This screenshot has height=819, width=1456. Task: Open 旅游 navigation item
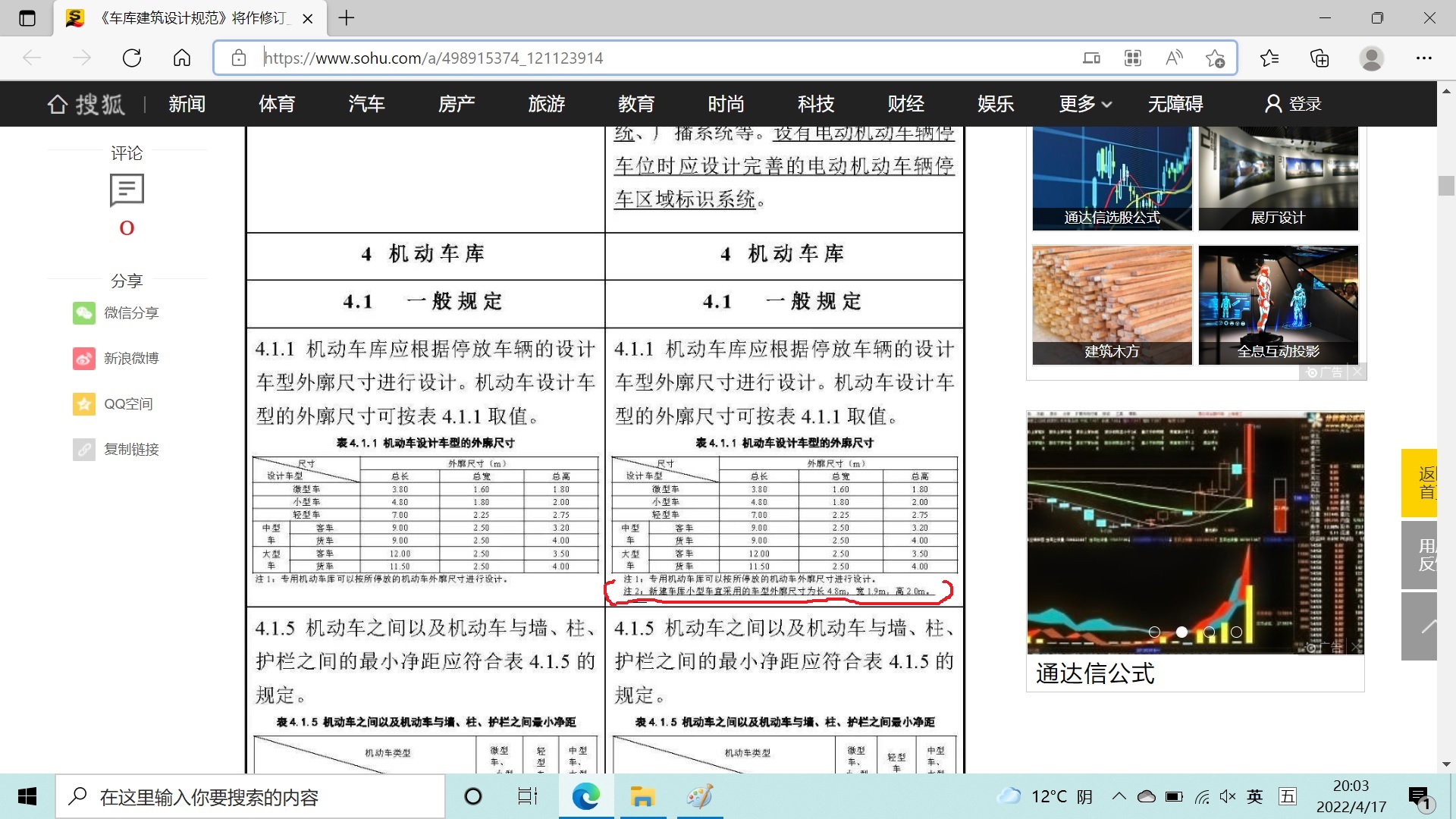pyautogui.click(x=546, y=104)
